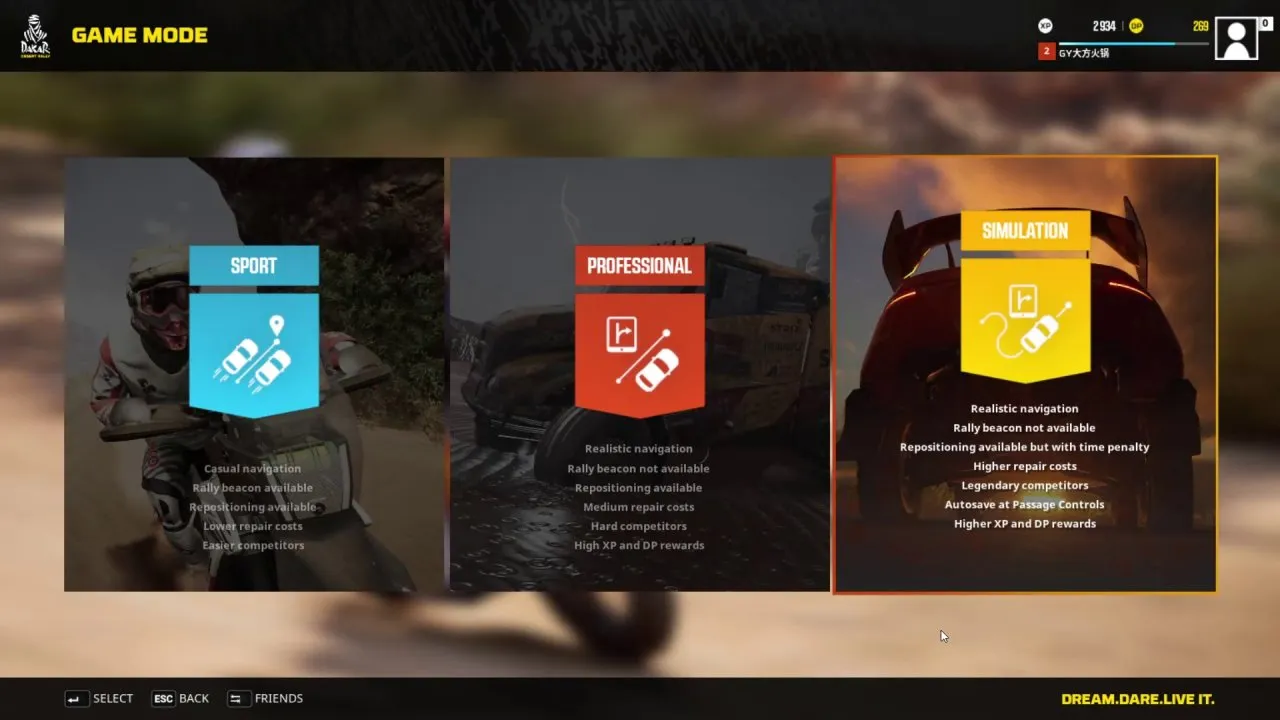Choose the SIMULATION mode banner
The height and width of the screenshot is (720, 1280).
pos(1025,230)
